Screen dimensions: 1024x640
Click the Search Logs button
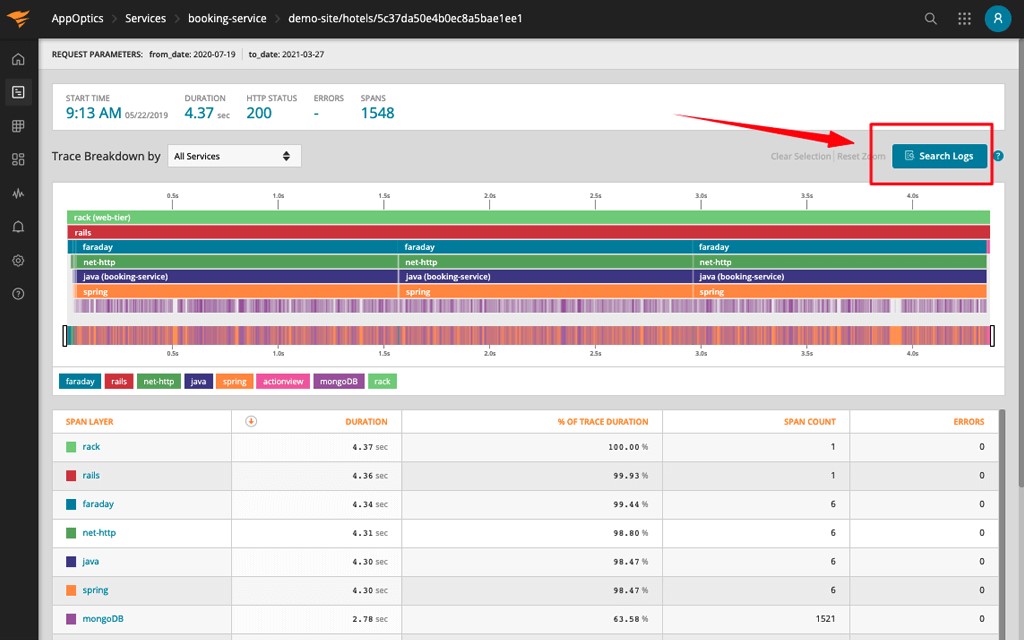939,156
